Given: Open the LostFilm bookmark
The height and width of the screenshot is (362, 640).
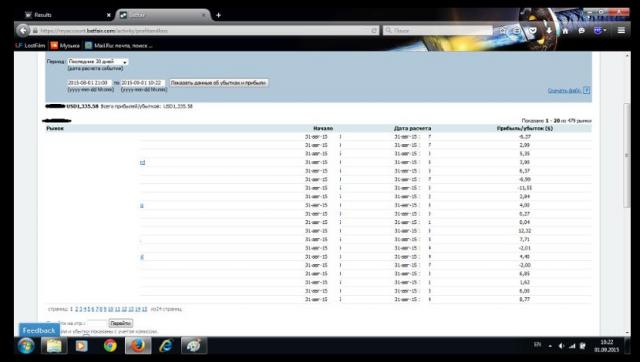Looking at the screenshot, I should coord(31,45).
